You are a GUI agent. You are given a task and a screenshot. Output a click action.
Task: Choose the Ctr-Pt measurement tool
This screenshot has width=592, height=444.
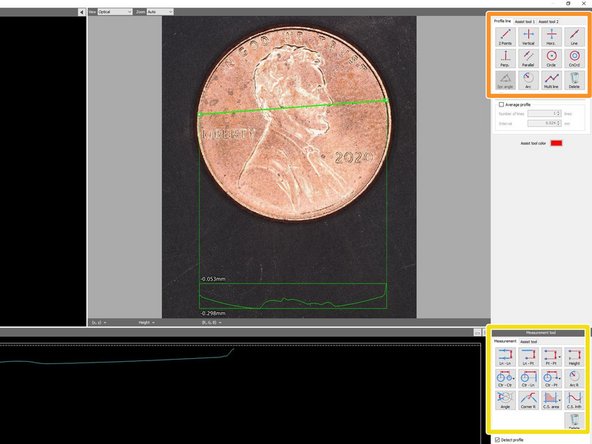coord(551,378)
